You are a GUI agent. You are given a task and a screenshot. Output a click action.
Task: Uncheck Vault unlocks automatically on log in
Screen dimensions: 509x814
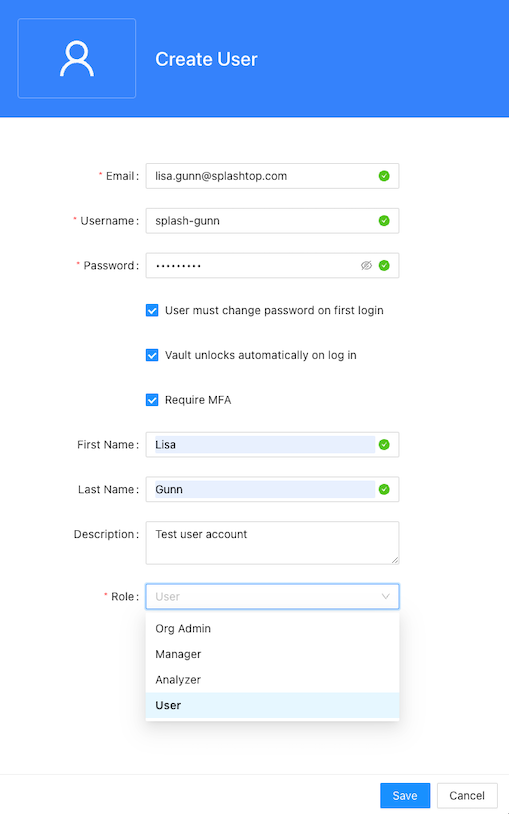pos(152,355)
